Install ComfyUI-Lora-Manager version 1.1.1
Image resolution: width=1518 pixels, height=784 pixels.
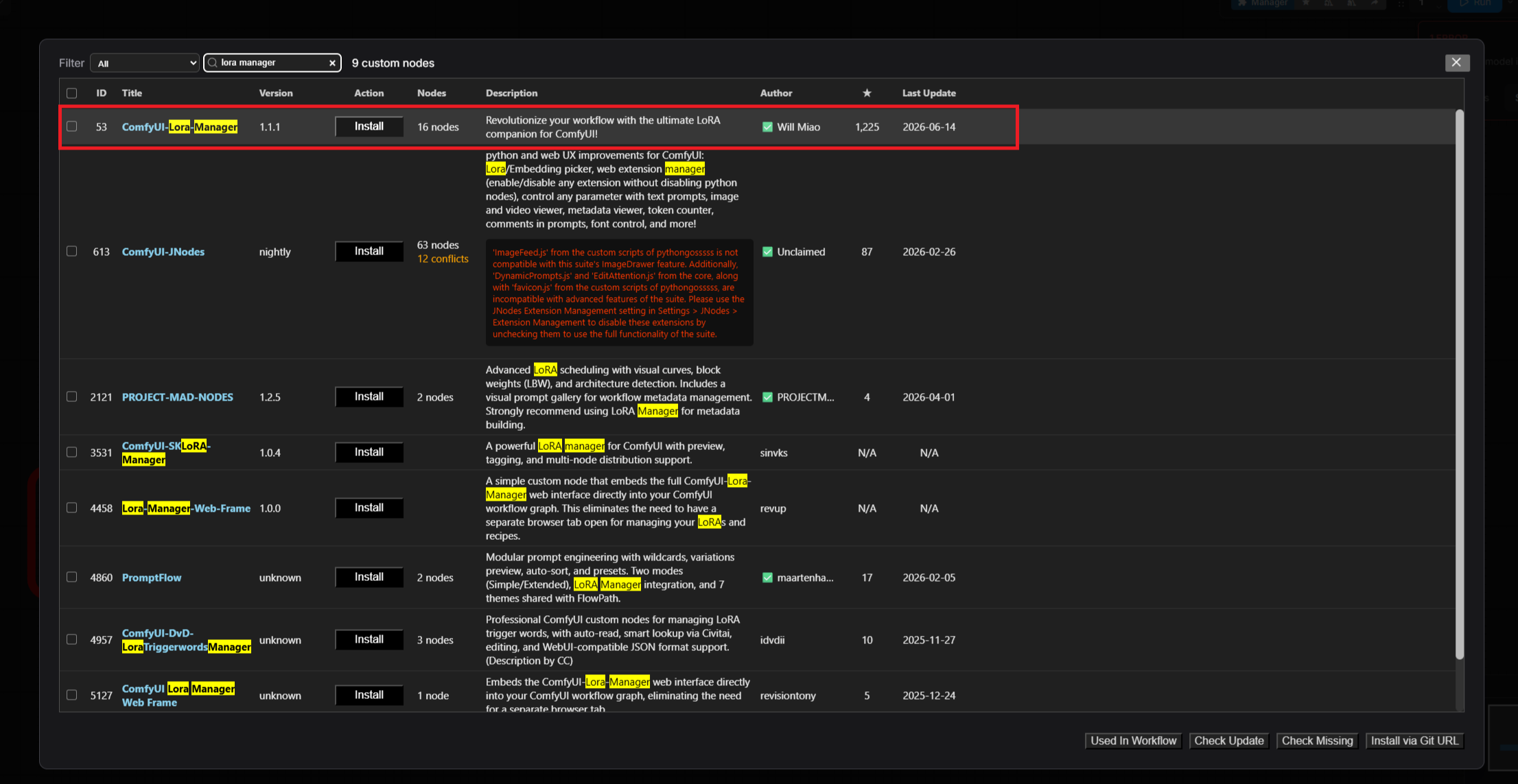point(369,126)
